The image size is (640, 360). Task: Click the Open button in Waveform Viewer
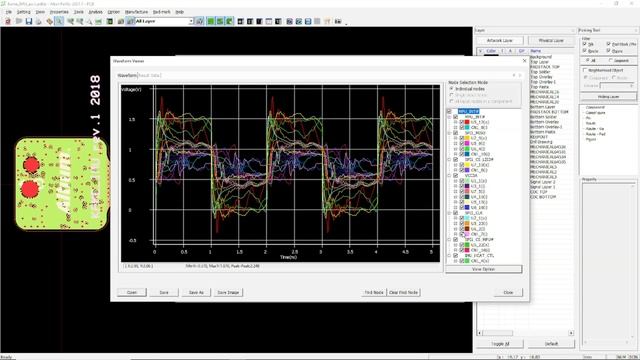[132, 292]
